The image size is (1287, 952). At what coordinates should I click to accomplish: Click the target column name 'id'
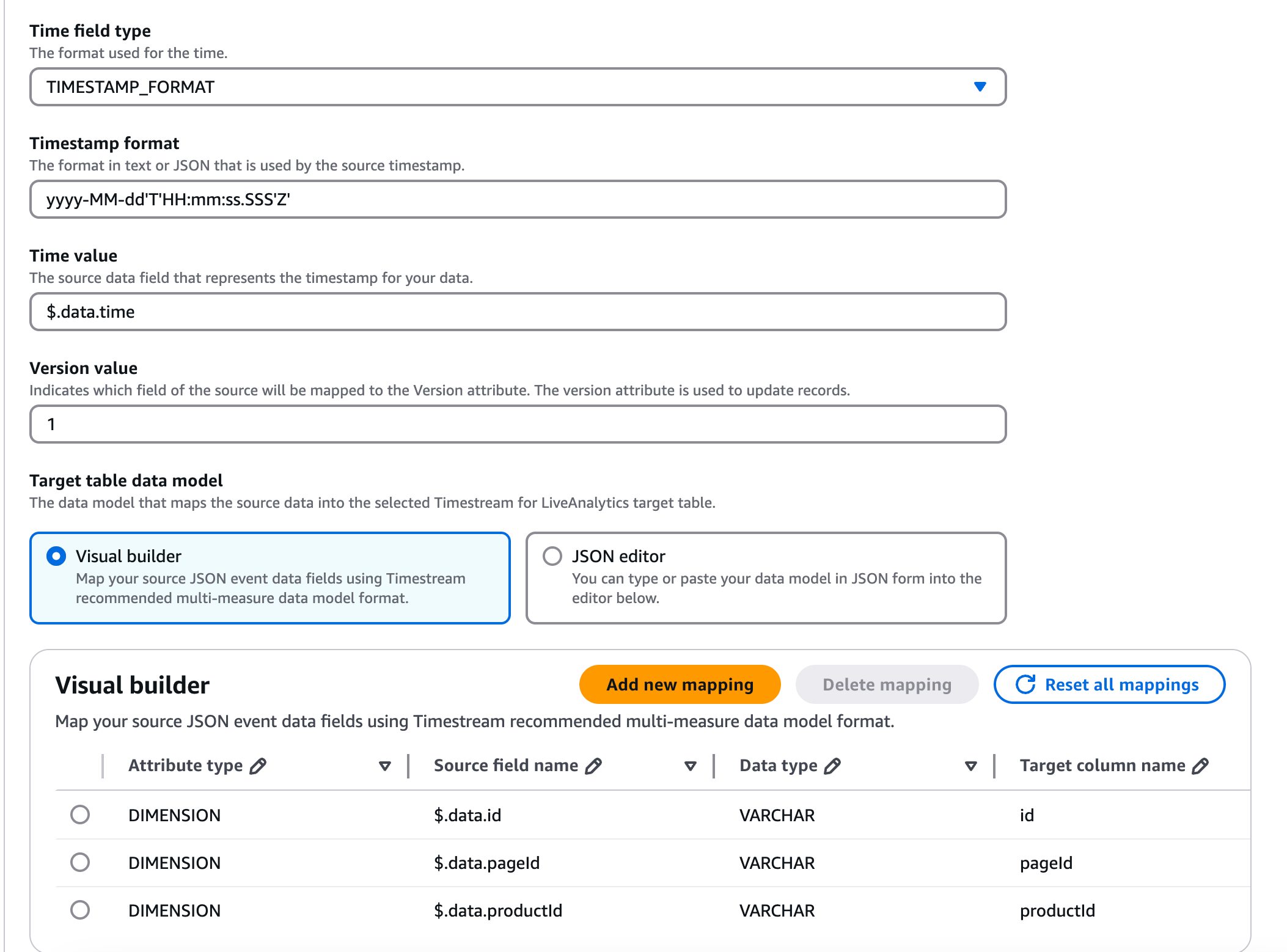(x=1027, y=815)
